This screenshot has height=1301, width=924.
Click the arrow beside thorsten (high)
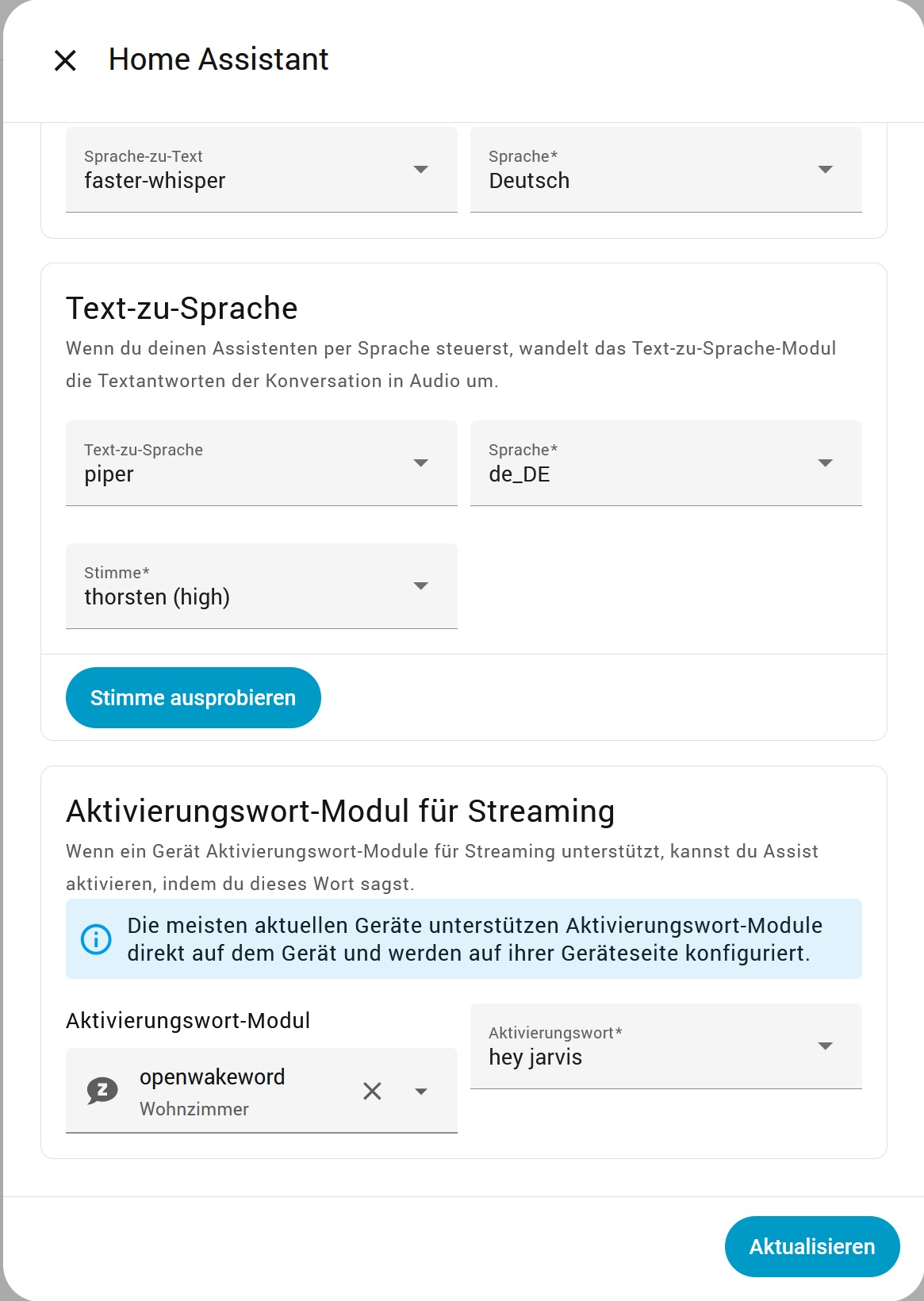tap(421, 586)
